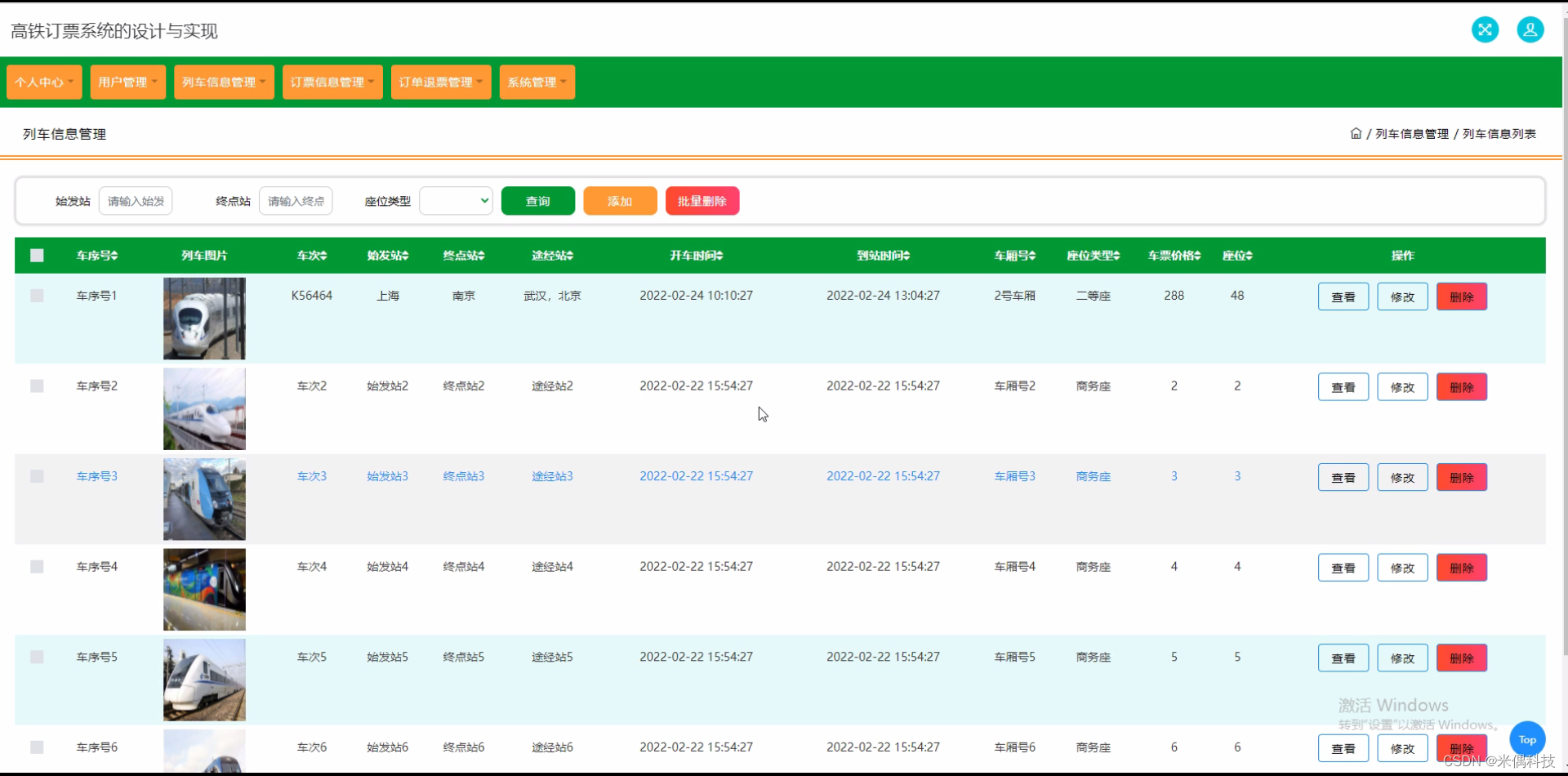Click the 请输入始发 input field
This screenshot has height=776, width=1568.
136,200
